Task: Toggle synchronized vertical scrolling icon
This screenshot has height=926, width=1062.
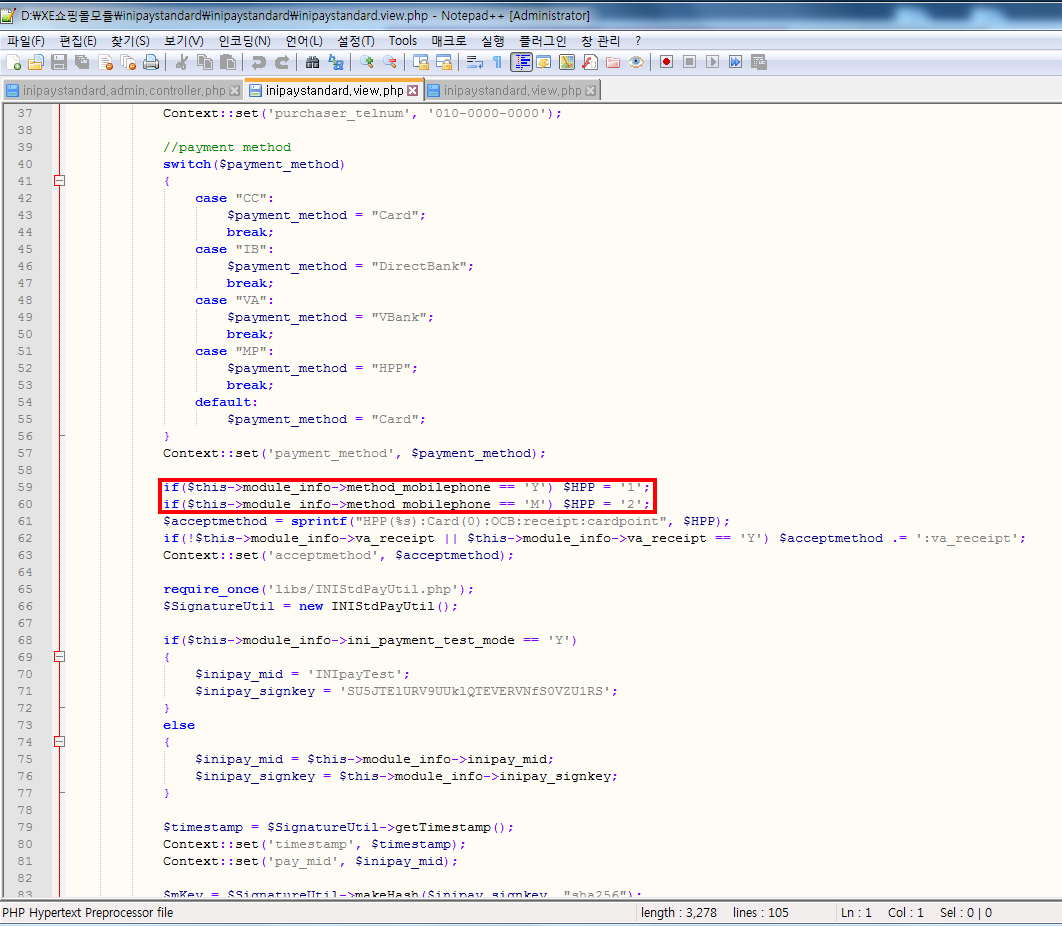Action: coord(421,62)
